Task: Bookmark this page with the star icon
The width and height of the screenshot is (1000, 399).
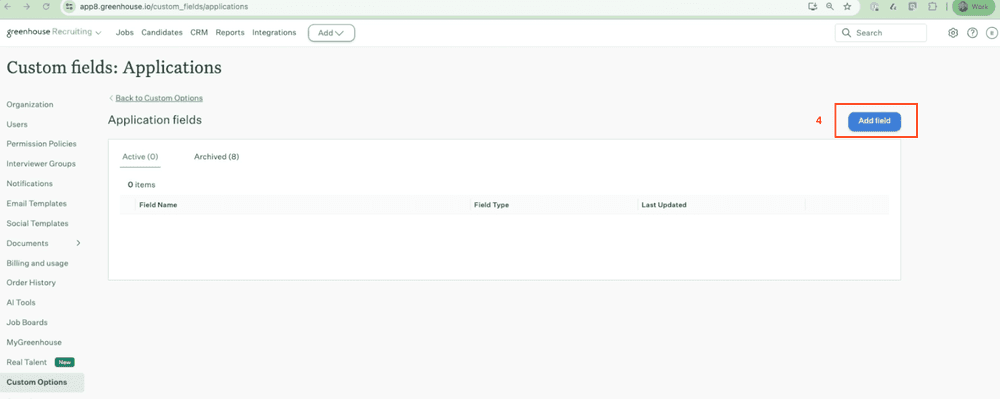Action: coord(847,6)
